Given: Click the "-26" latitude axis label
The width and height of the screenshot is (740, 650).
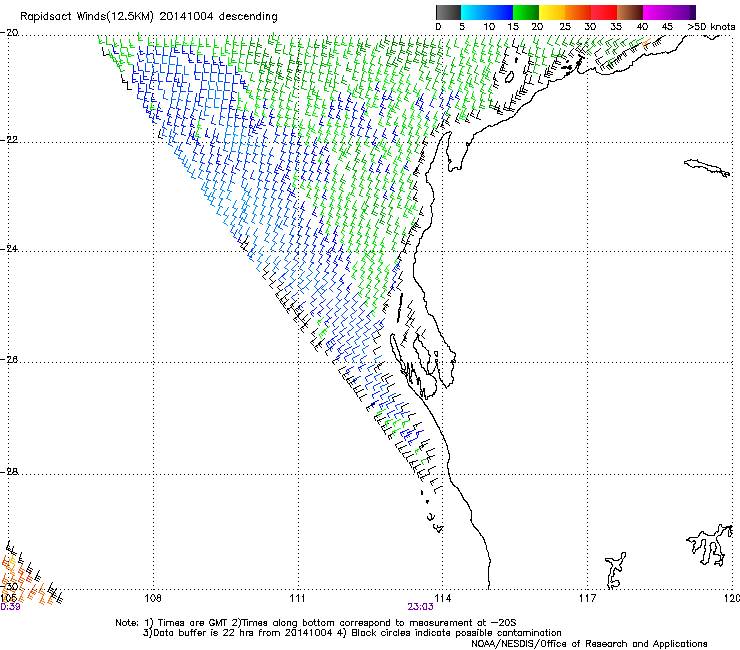Looking at the screenshot, I should (x=9, y=359).
